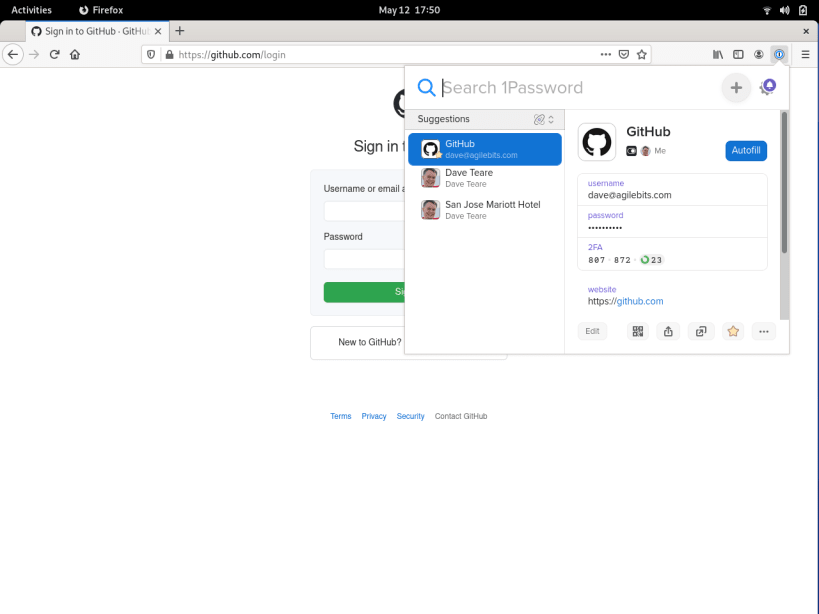Open 1Password settings gear with notification

(x=767, y=87)
